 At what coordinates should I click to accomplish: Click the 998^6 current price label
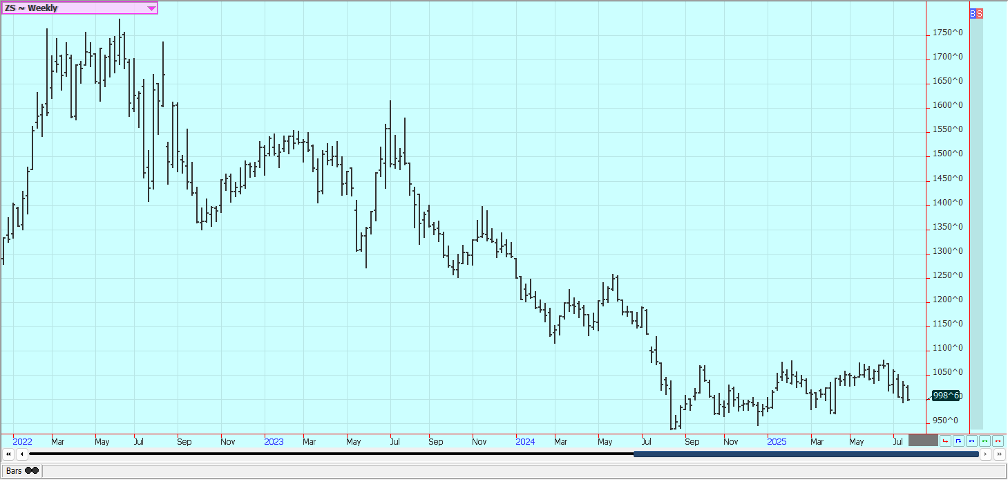coord(946,396)
